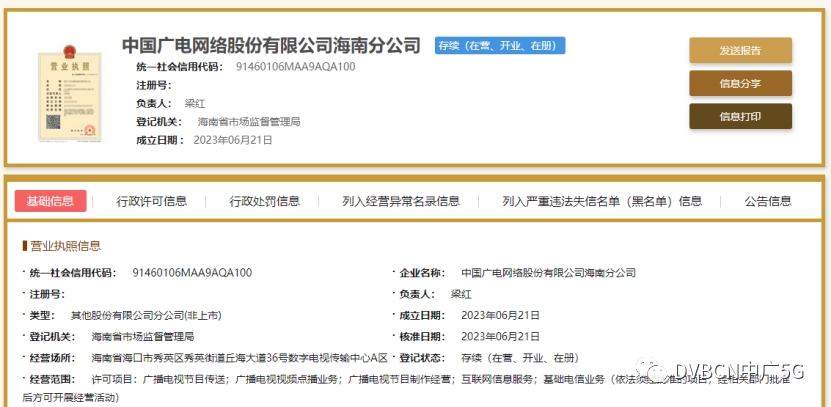Screen dimensions: 831x407
Task: Click 梁红 in the header section
Action: tap(195, 104)
